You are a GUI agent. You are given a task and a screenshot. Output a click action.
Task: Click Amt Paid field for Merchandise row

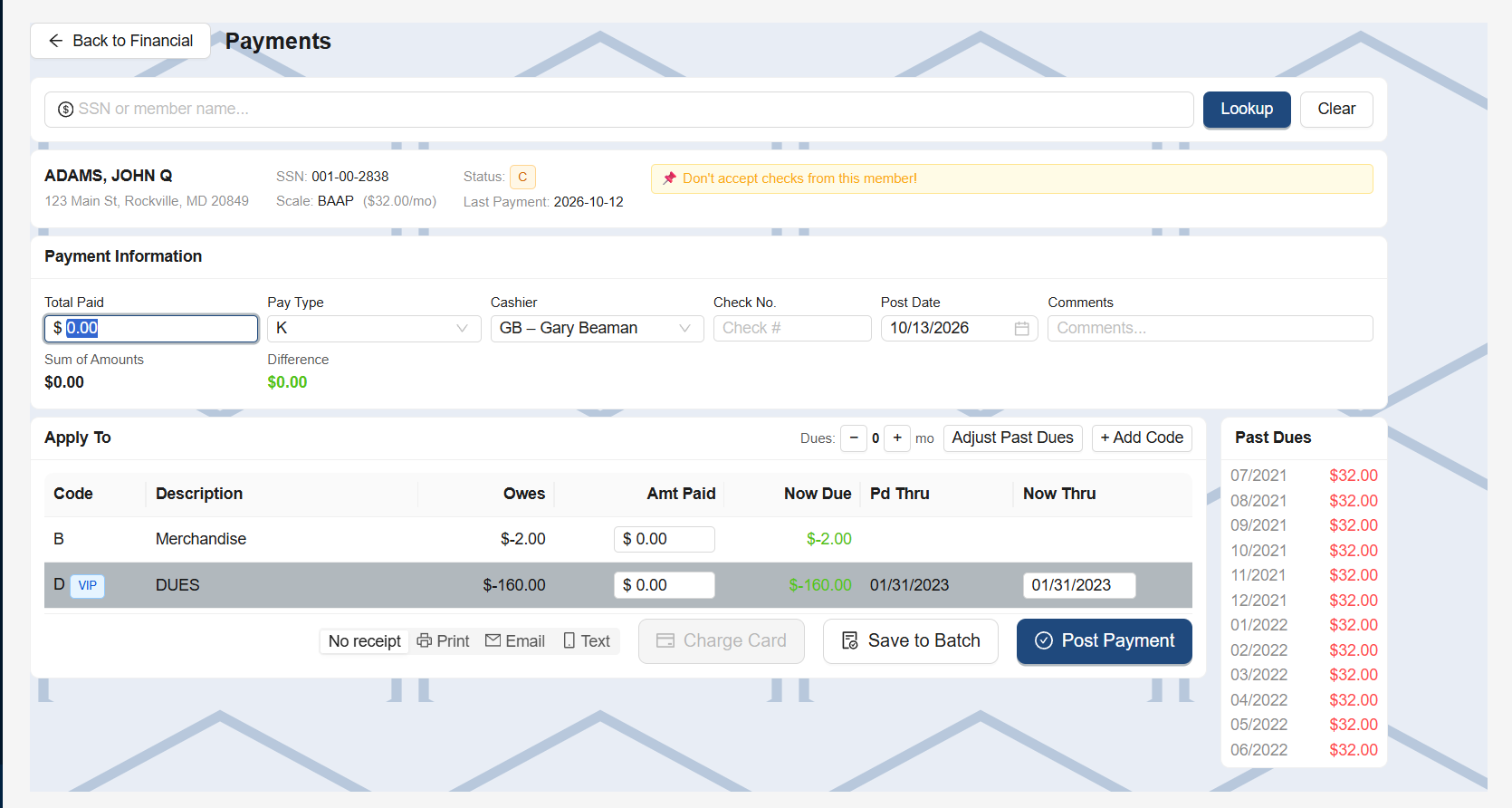click(x=665, y=540)
